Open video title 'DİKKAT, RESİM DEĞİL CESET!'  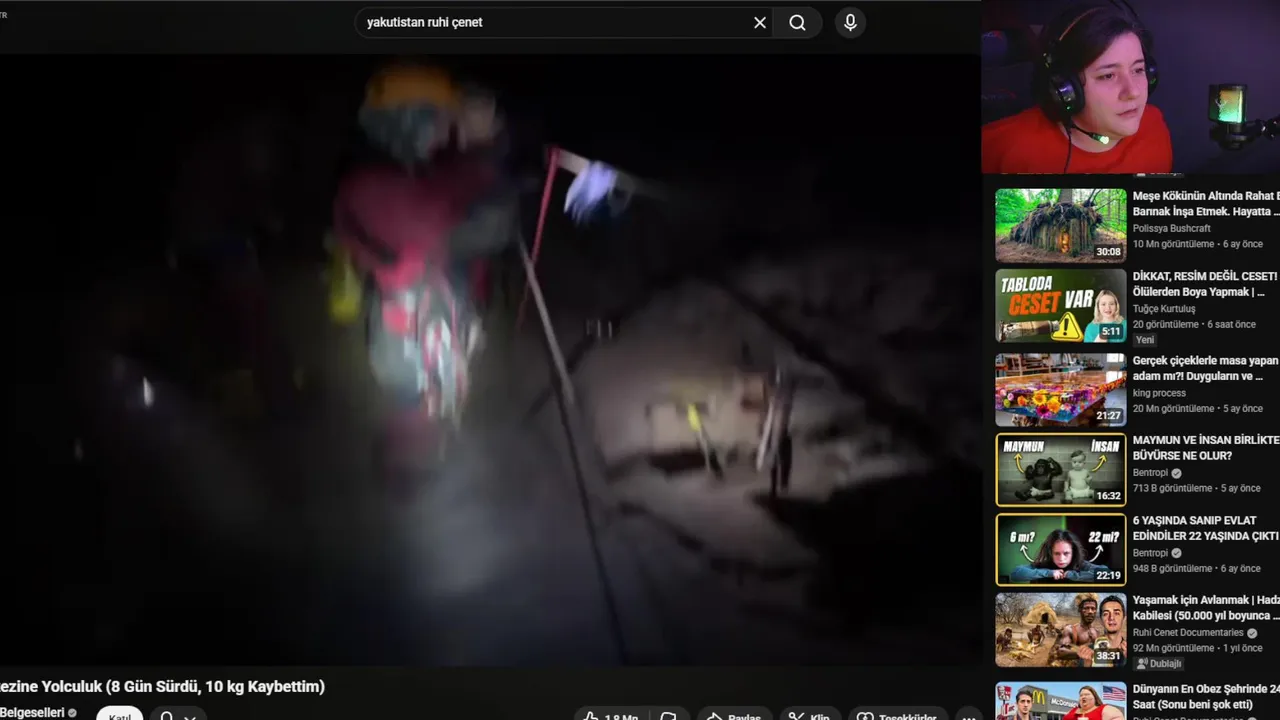tap(1206, 284)
